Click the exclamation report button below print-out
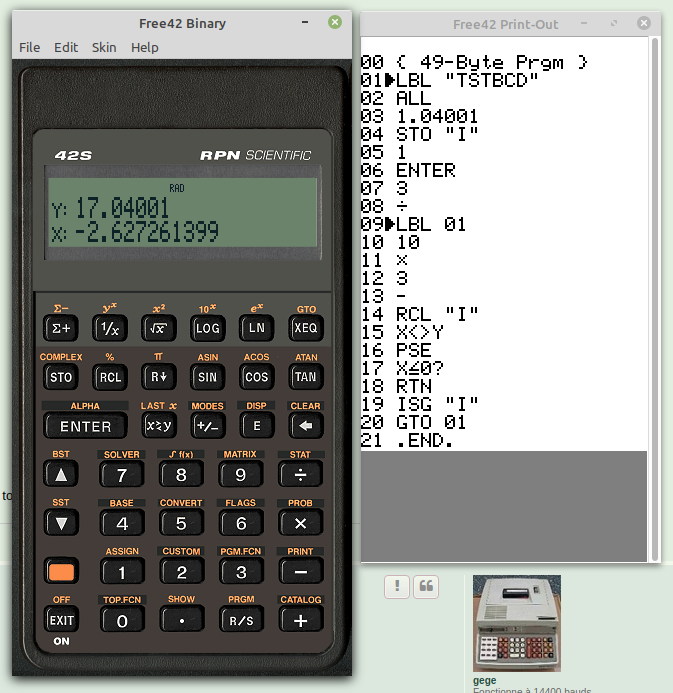The width and height of the screenshot is (673, 693). click(396, 587)
